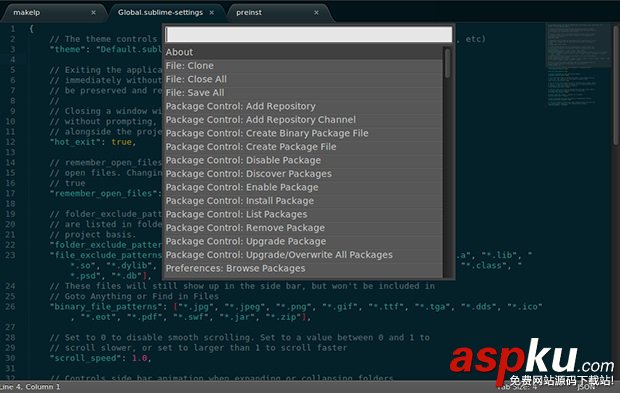
Task: Select File: Save All command
Action: tap(303, 93)
